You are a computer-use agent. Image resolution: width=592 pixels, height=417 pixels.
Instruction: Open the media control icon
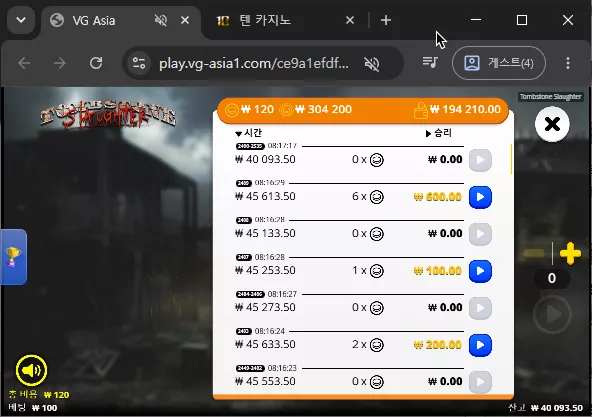pos(430,62)
